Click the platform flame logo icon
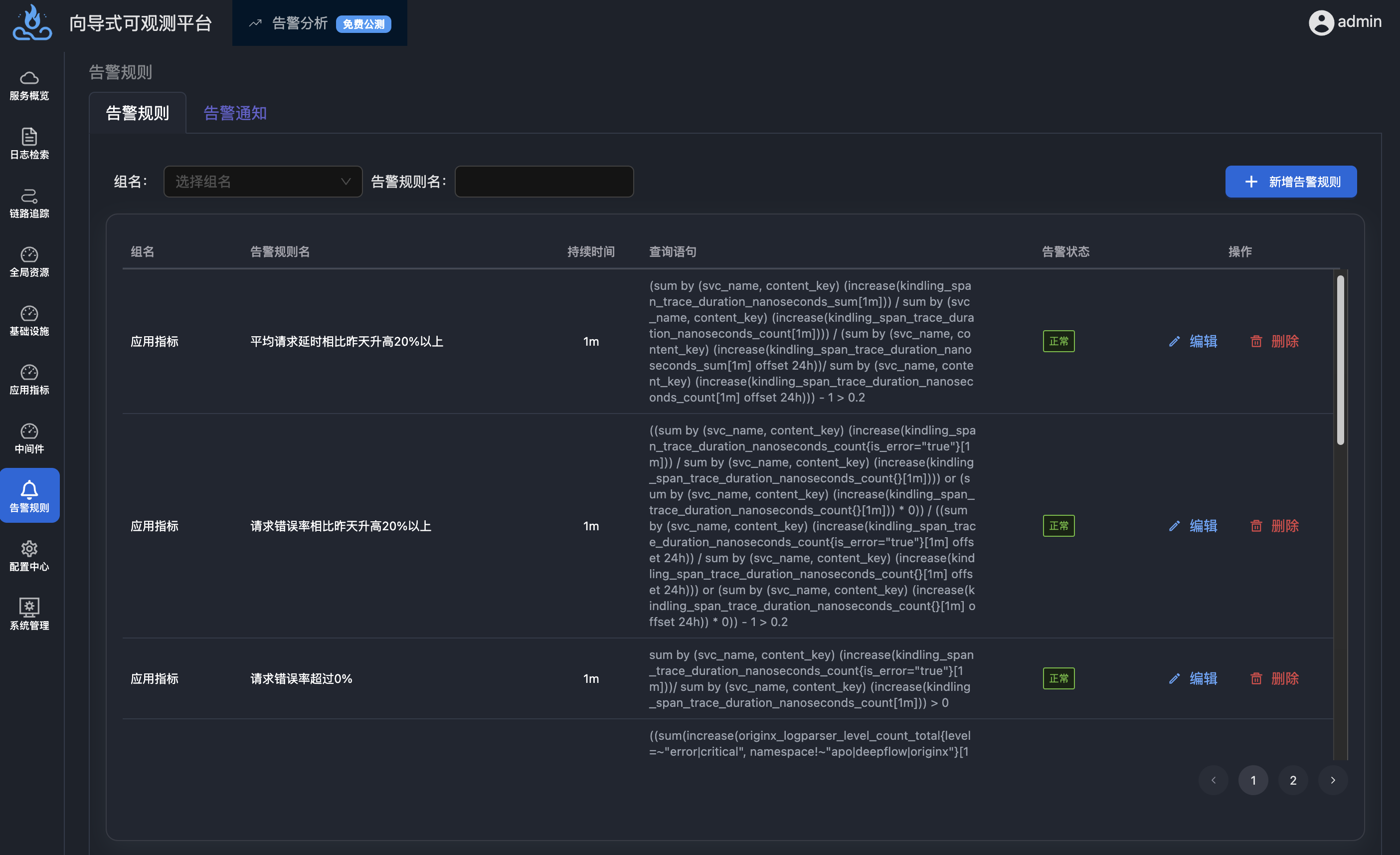 32,23
